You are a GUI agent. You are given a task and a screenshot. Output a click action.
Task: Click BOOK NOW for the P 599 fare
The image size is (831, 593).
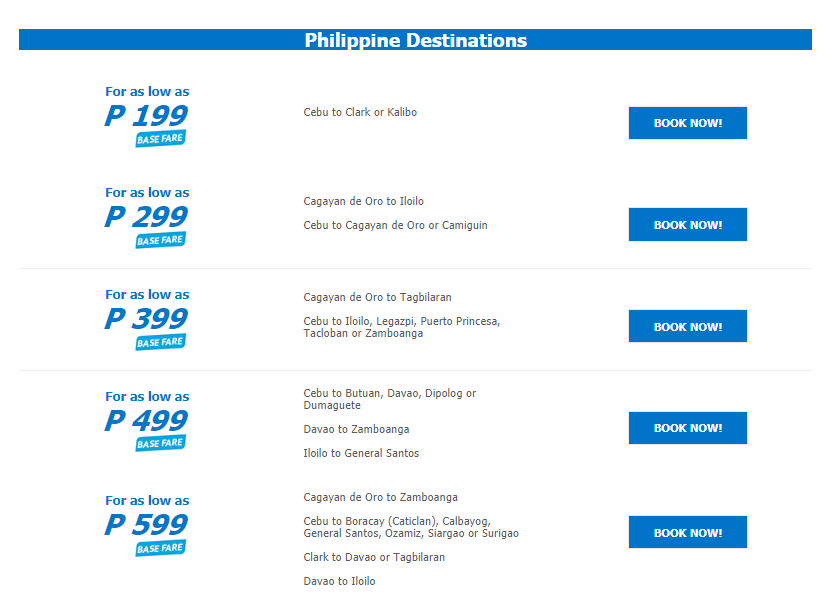[687, 532]
